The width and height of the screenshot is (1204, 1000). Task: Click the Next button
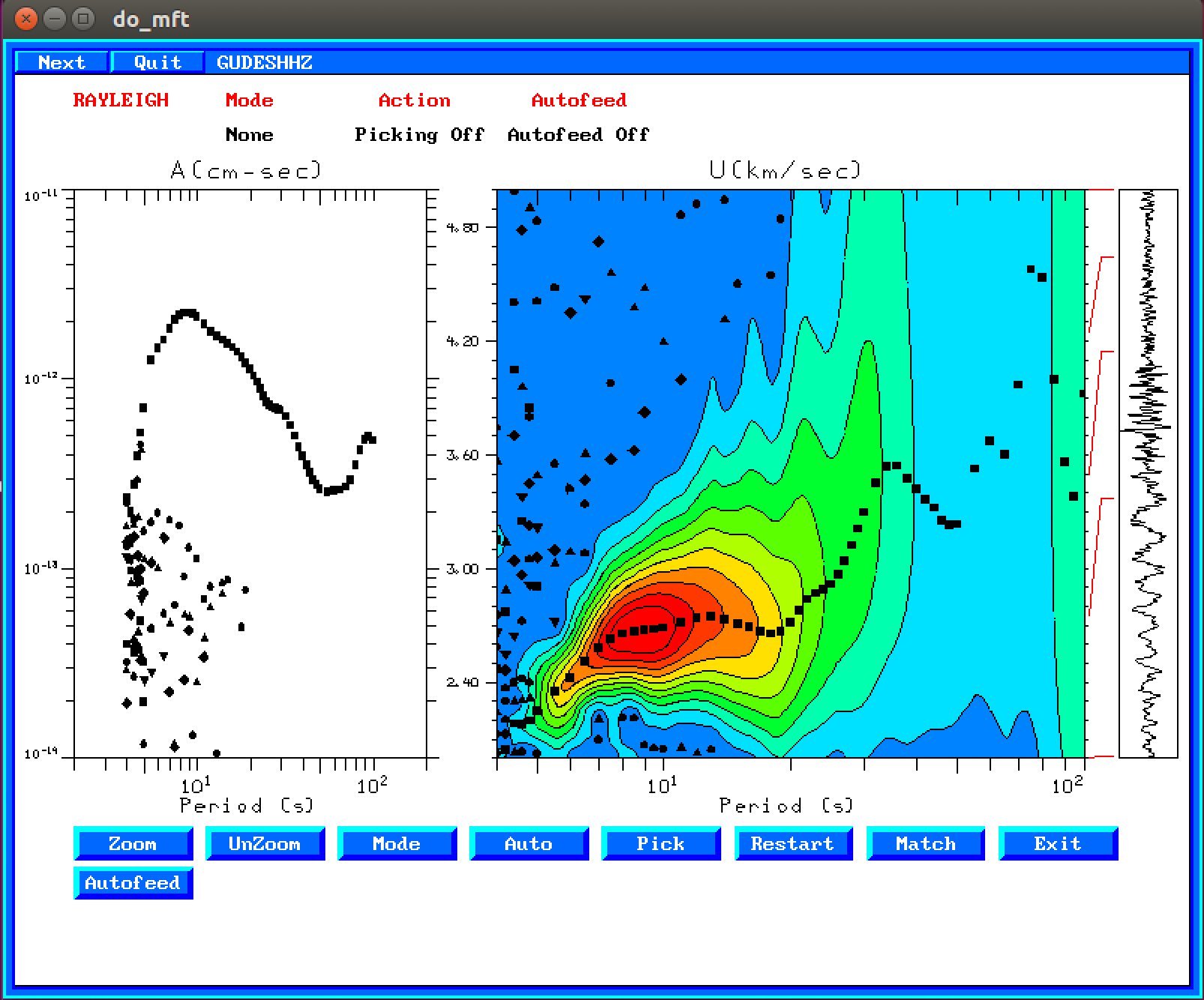(x=62, y=62)
